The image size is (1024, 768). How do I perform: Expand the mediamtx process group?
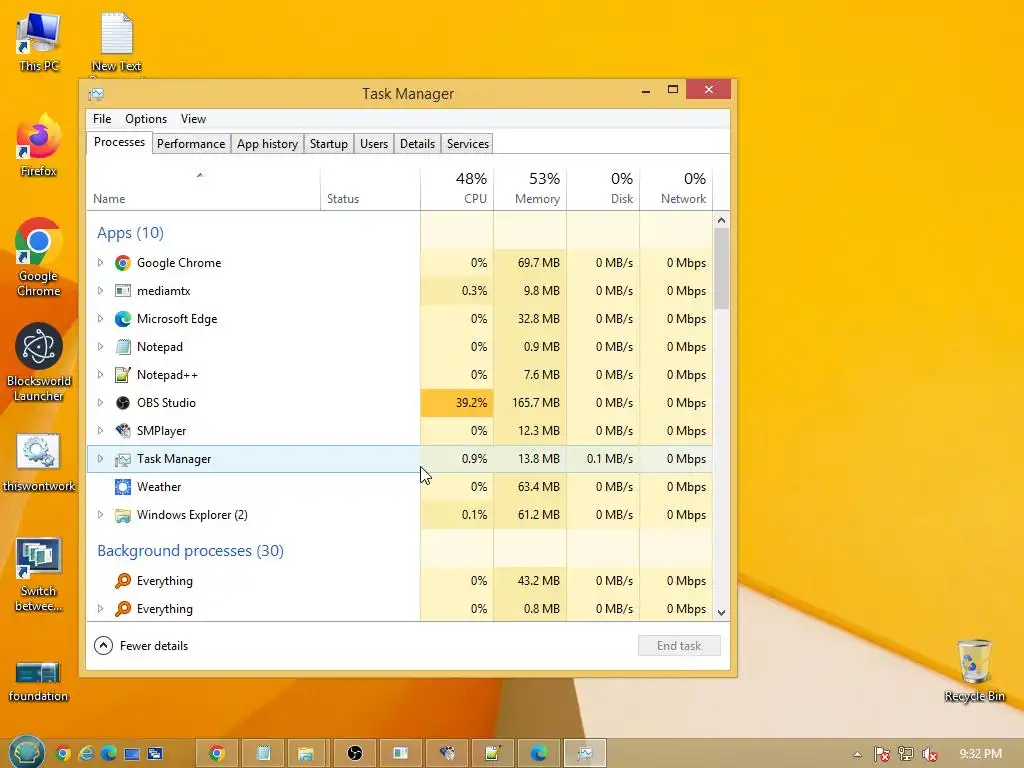(100, 291)
